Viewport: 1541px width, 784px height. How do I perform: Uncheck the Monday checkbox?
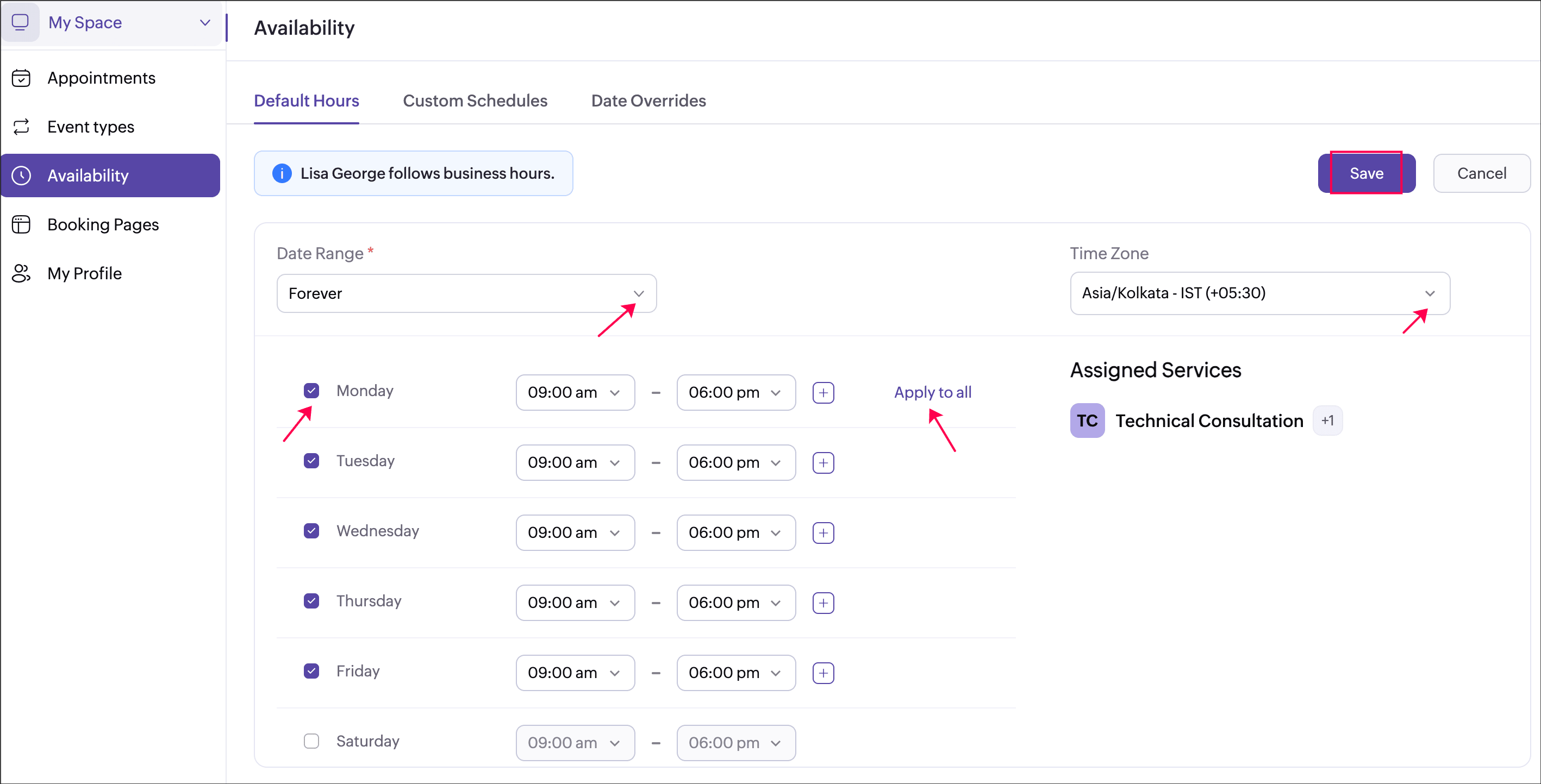311,391
